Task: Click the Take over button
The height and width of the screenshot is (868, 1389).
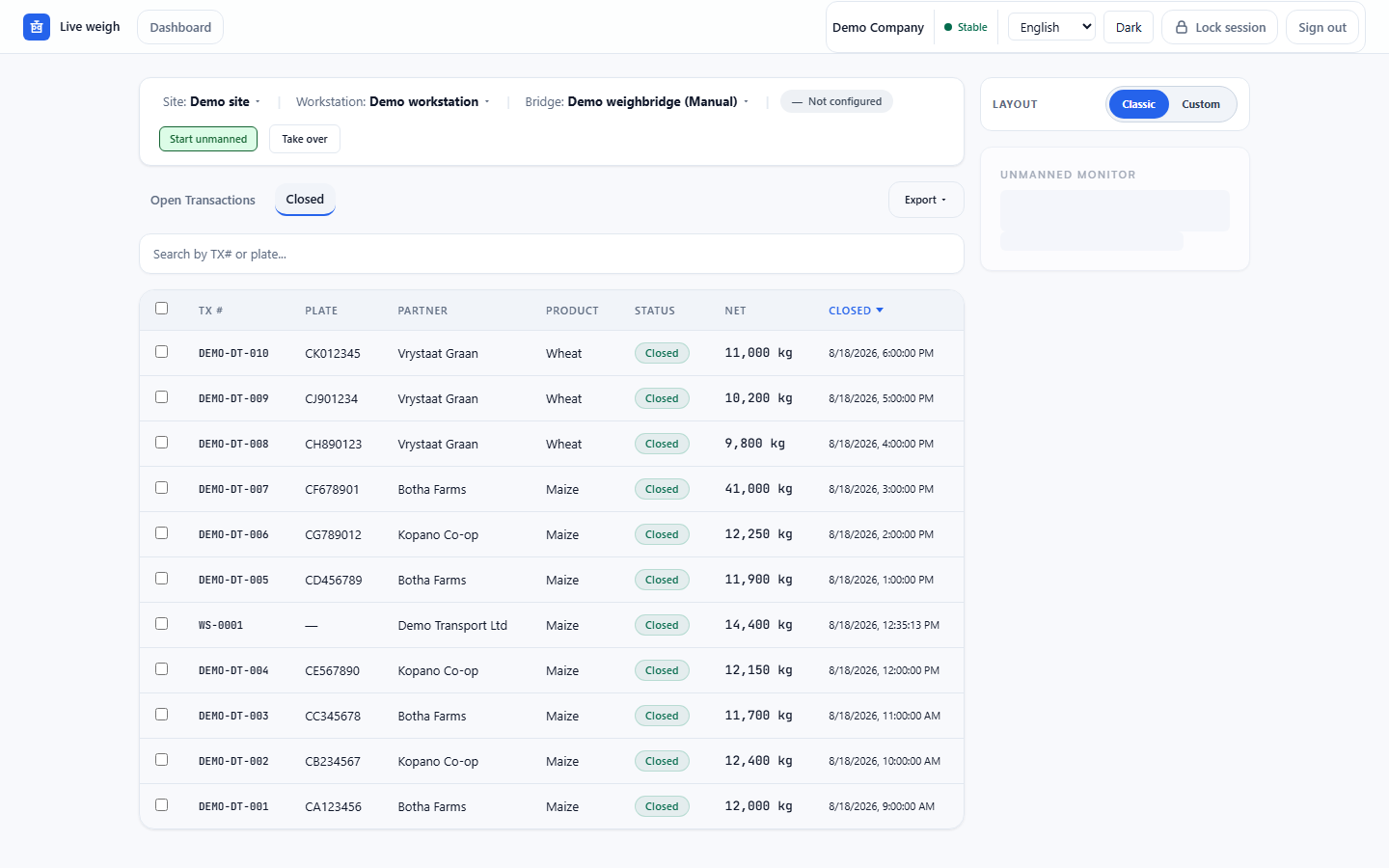Action: pyautogui.click(x=305, y=139)
